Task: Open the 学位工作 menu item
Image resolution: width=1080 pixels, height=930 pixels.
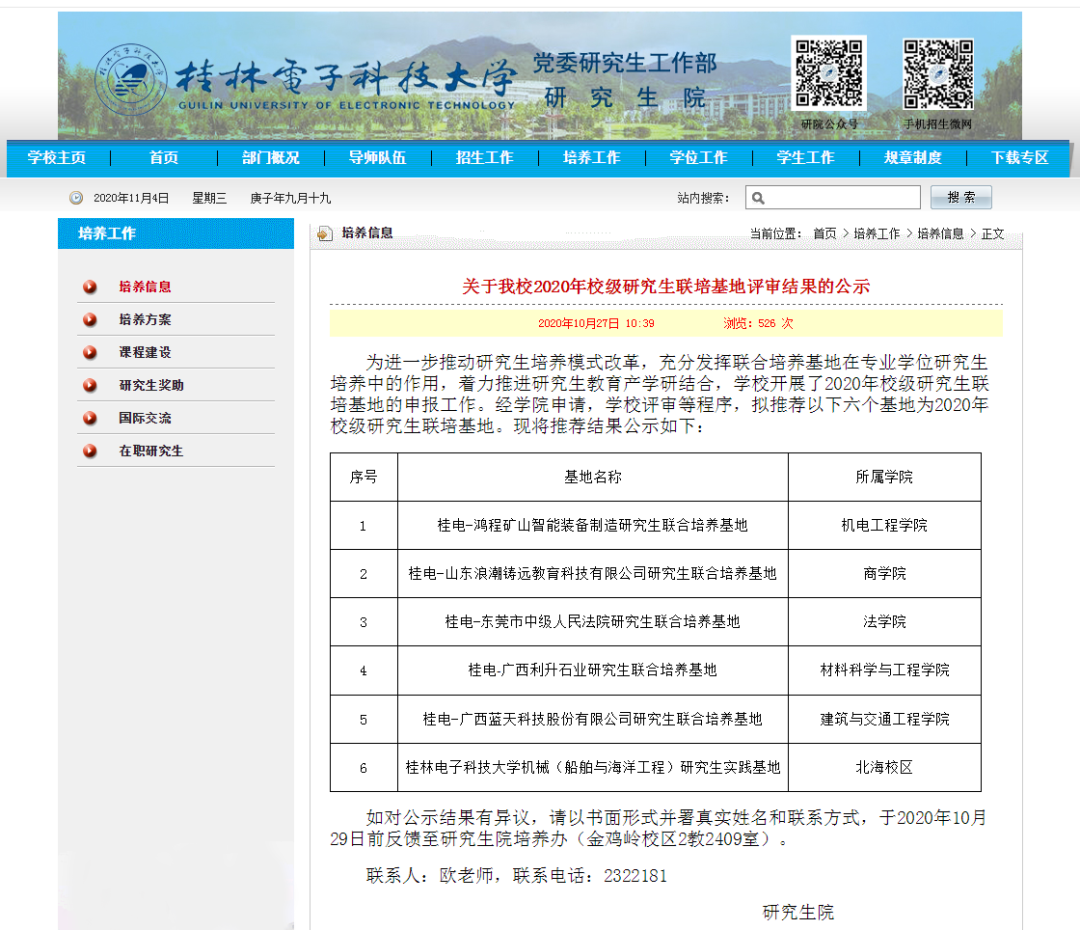Action: click(698, 158)
